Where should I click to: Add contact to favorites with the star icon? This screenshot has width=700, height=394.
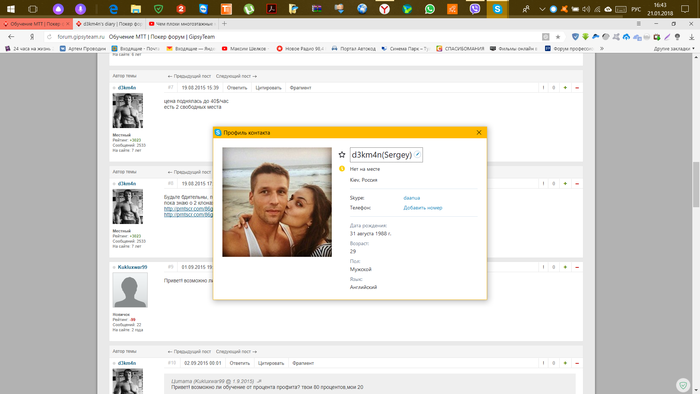click(342, 155)
